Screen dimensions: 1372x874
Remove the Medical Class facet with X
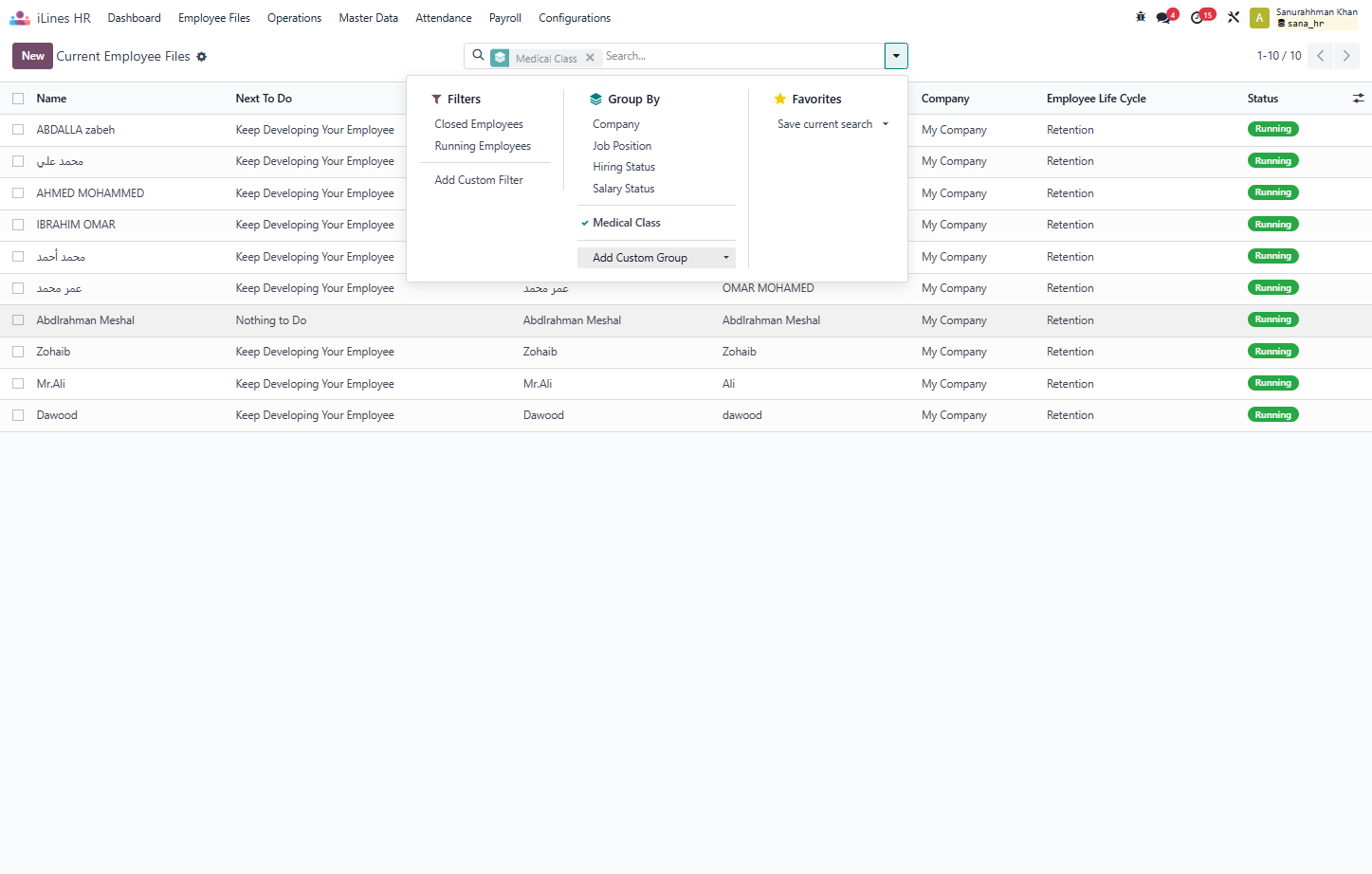tap(590, 58)
